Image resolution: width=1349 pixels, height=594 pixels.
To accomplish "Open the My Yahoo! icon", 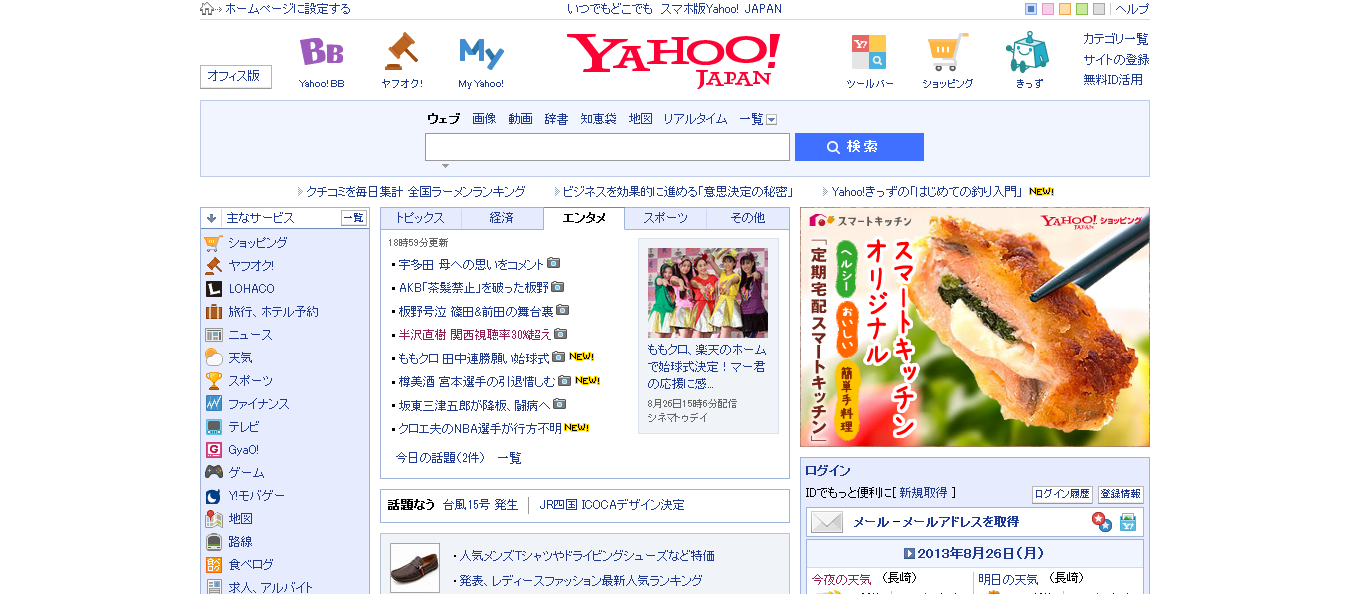I will coord(481,52).
